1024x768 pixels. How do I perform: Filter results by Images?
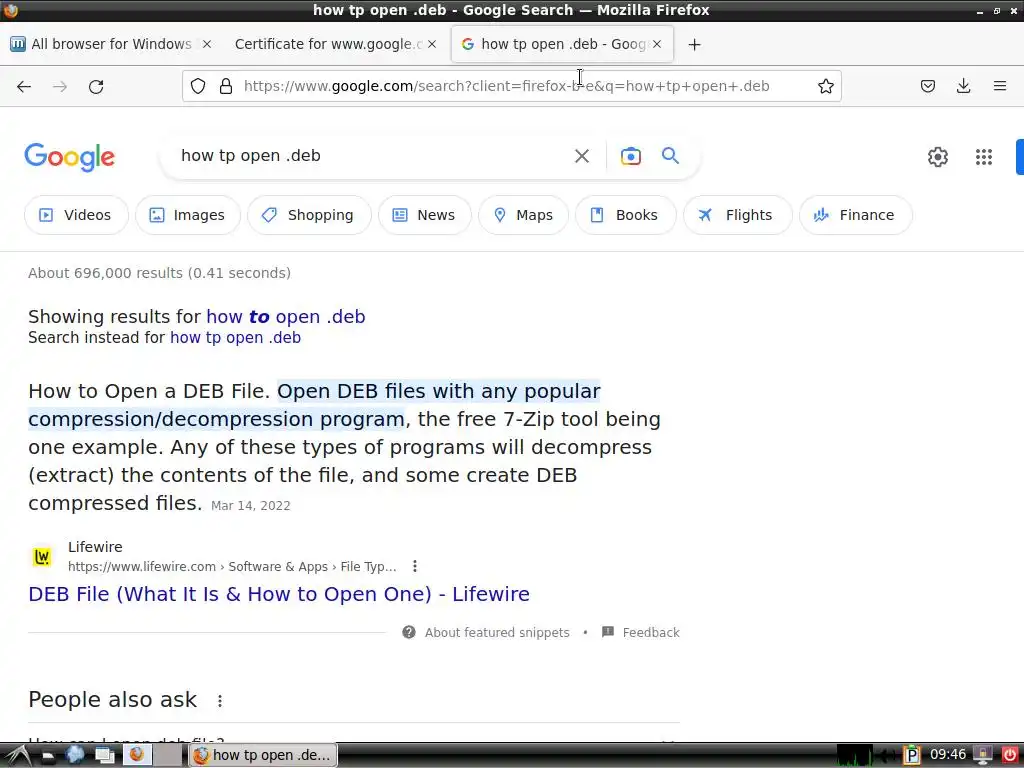click(x=188, y=215)
